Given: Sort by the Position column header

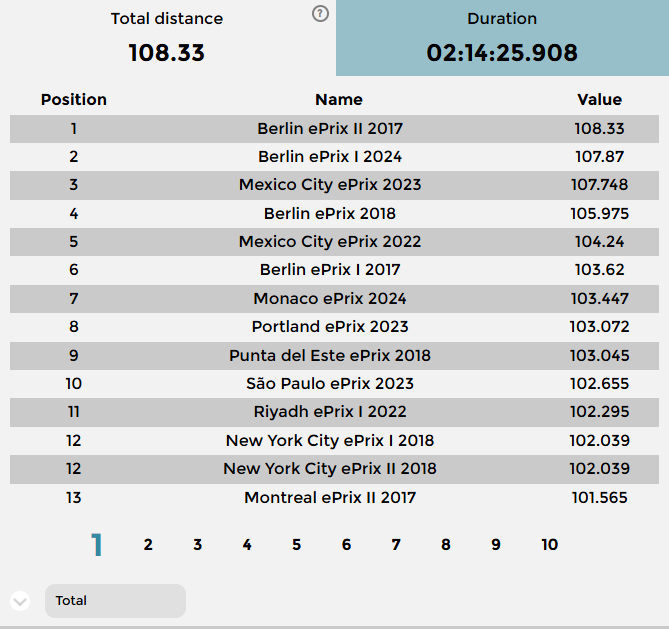Looking at the screenshot, I should coord(74,100).
